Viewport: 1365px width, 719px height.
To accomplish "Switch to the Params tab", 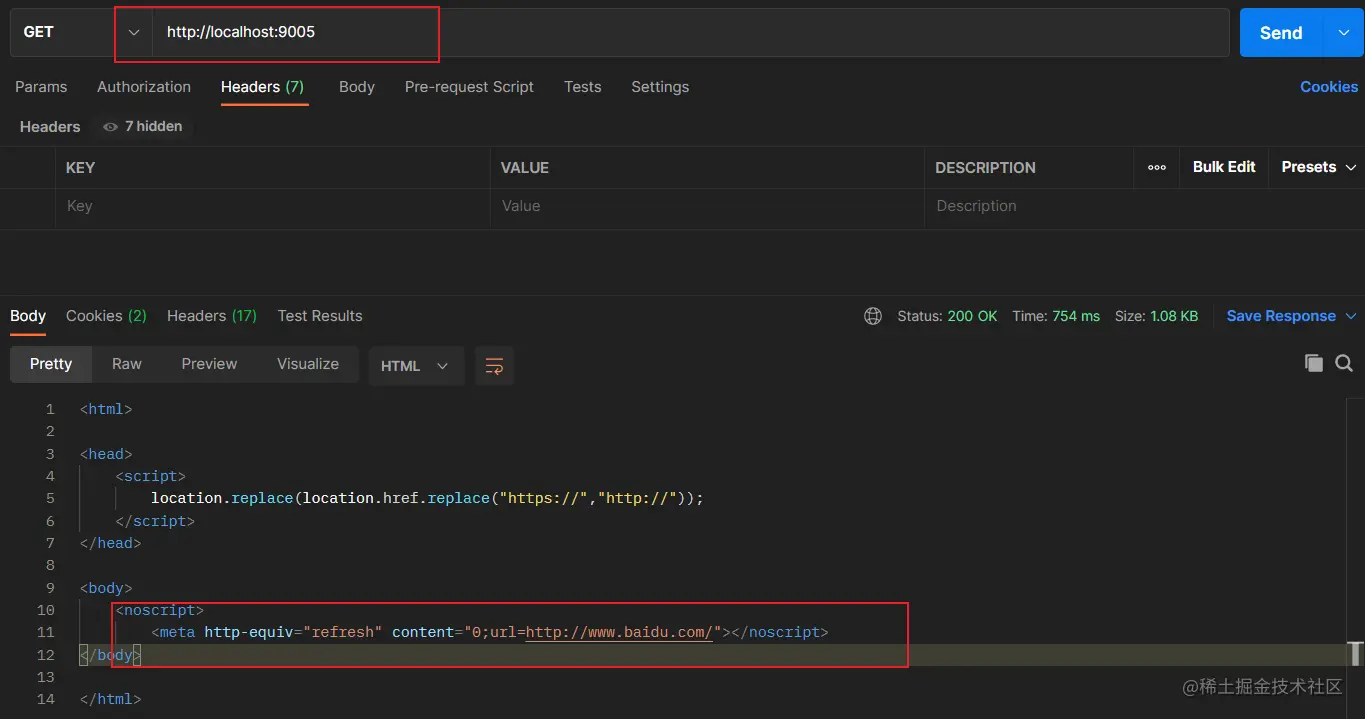I will pos(41,87).
